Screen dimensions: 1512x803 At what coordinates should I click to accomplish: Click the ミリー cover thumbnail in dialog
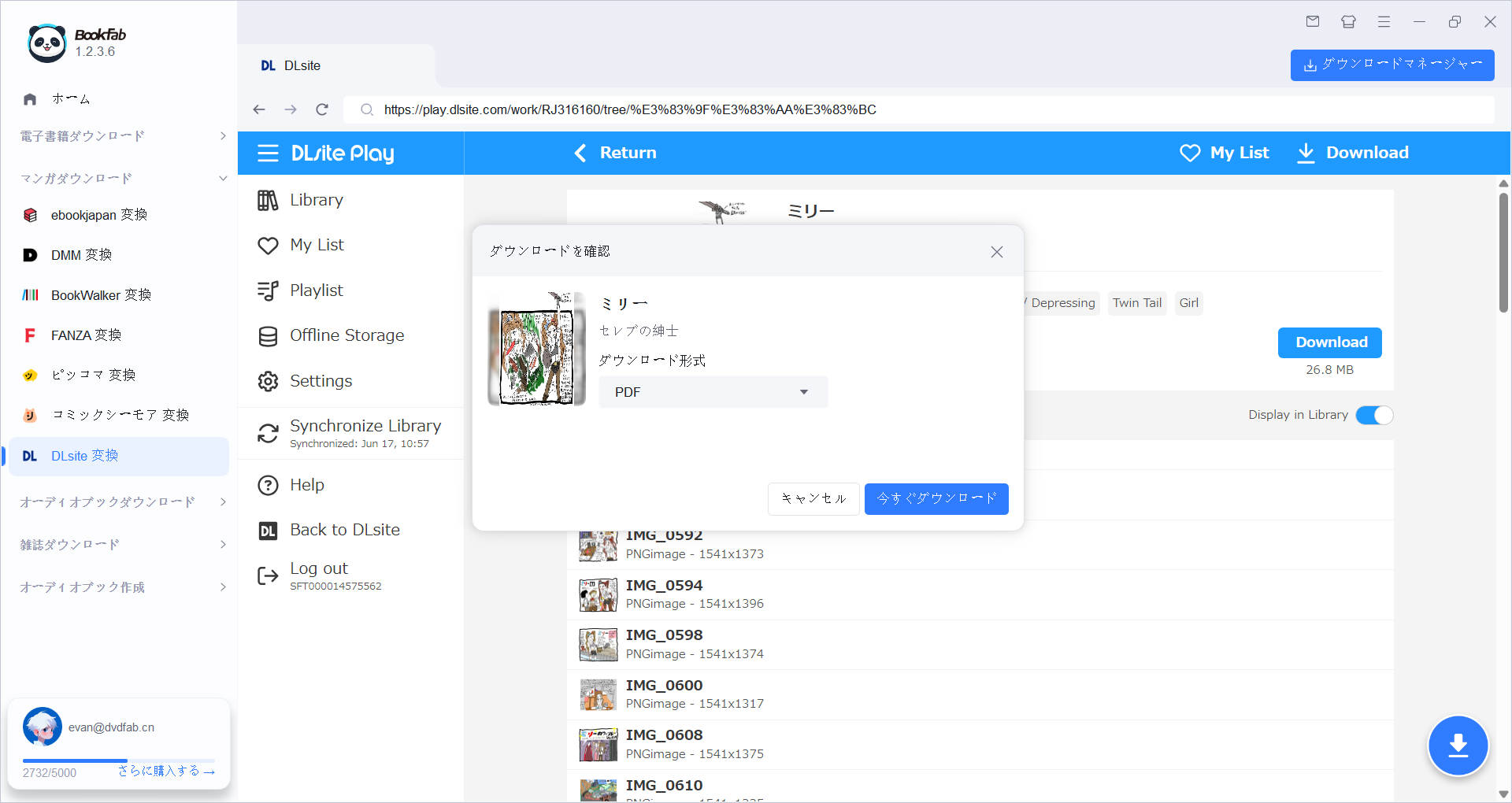pyautogui.click(x=536, y=349)
